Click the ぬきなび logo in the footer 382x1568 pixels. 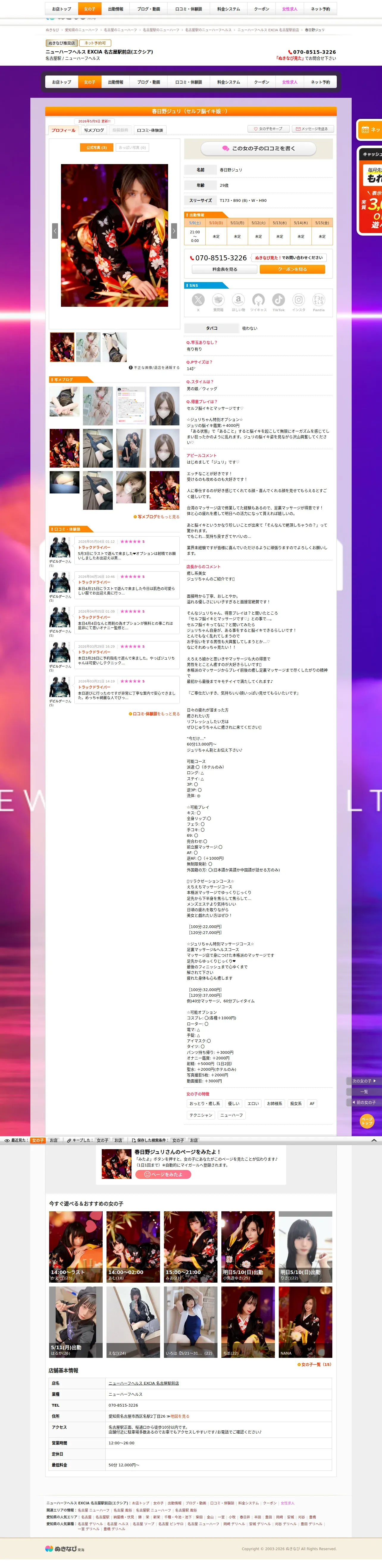click(x=65, y=1548)
